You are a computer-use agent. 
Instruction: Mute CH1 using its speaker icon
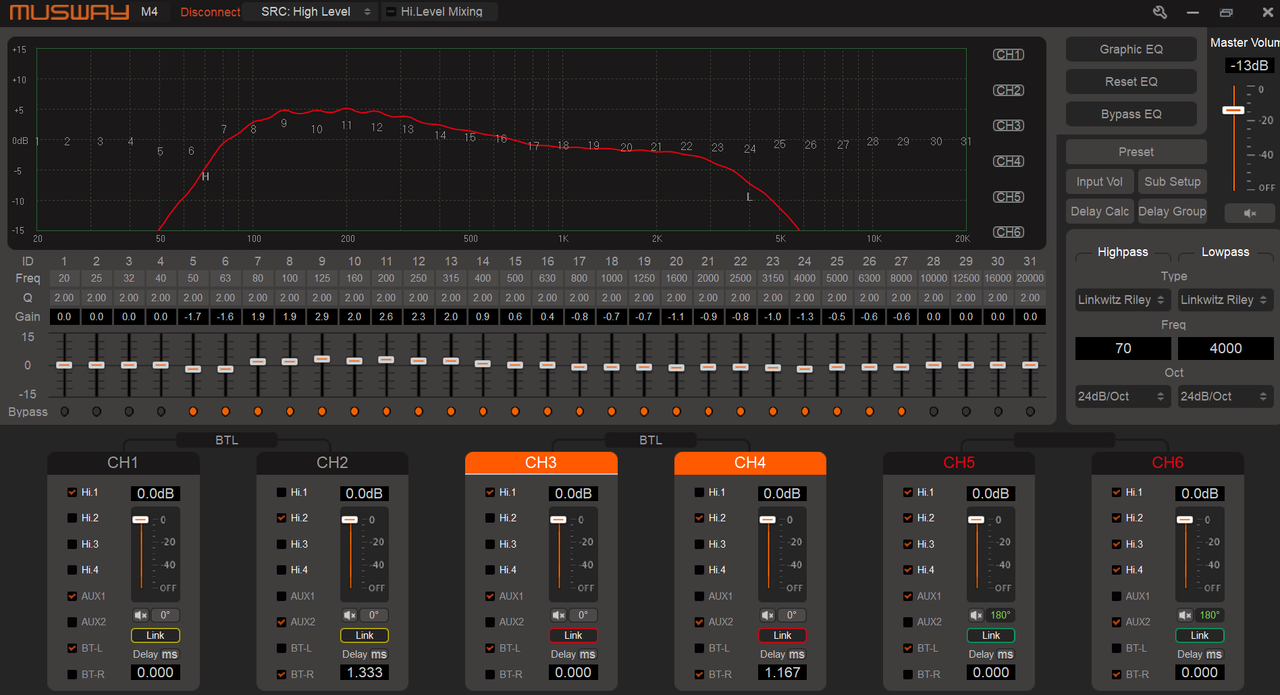[x=140, y=615]
